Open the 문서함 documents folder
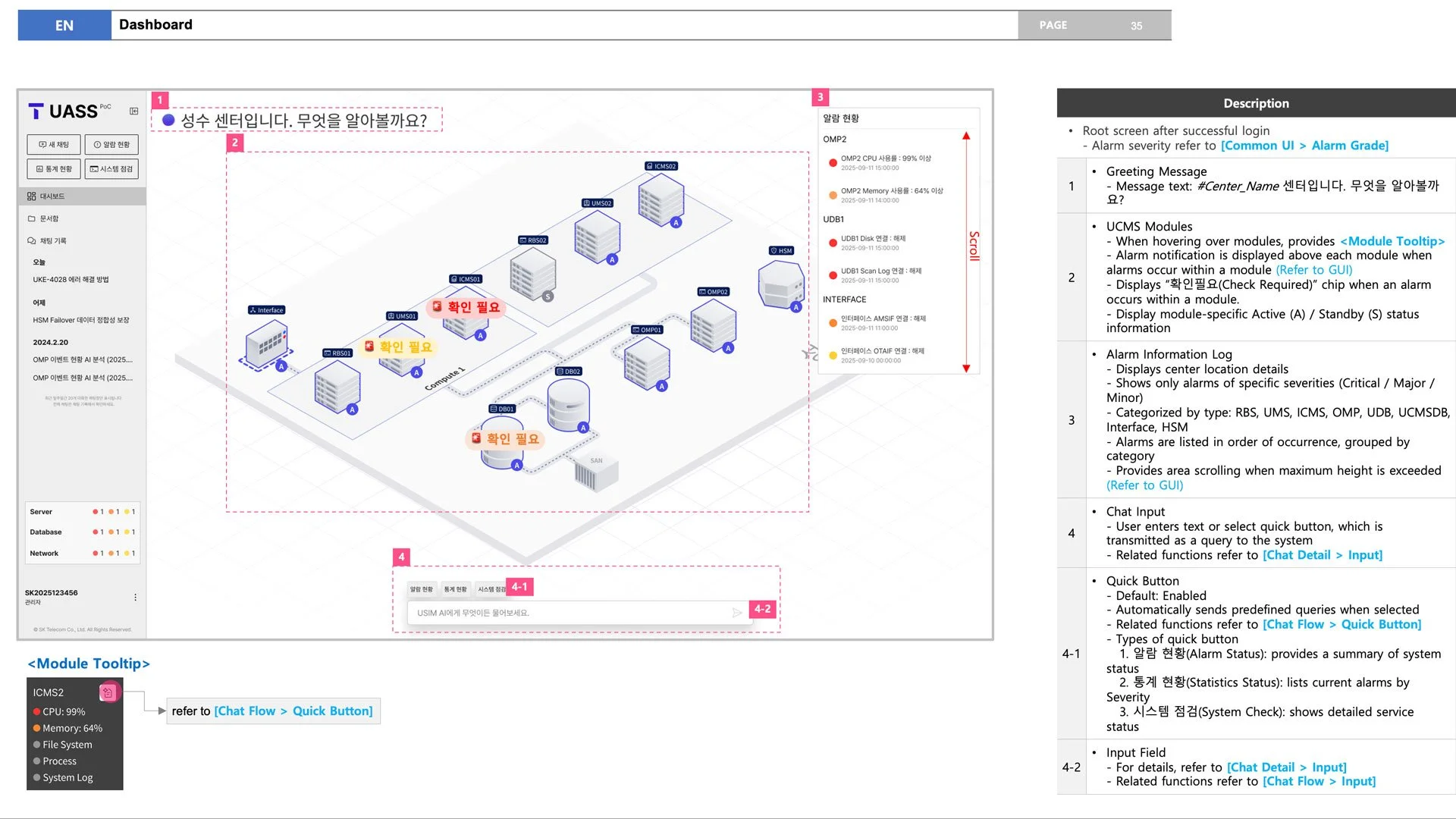The width and height of the screenshot is (1456, 819). (x=49, y=218)
